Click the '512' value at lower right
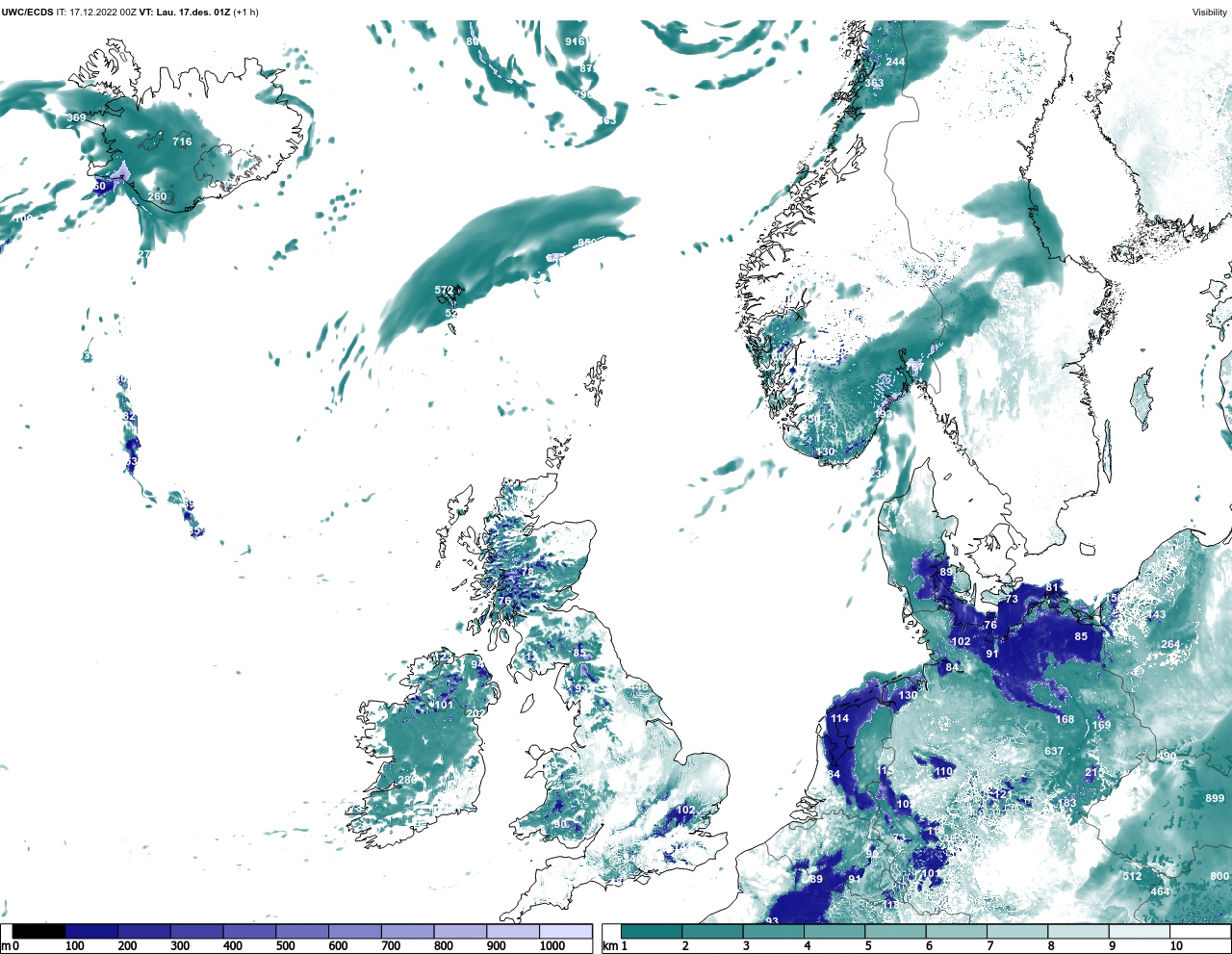 click(x=1132, y=876)
